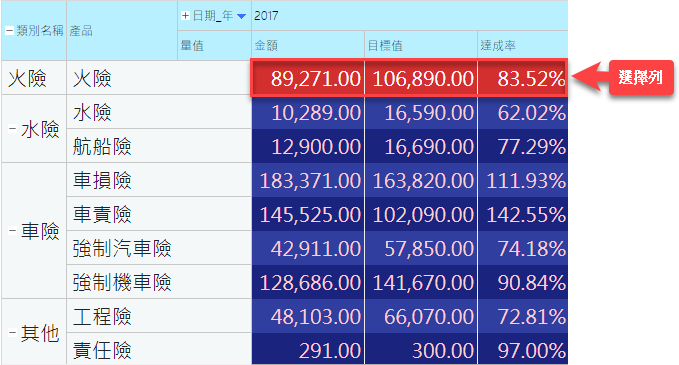This screenshot has height=365, width=679.
Task: Click the 57,850.00 target cell
Action: (421, 248)
